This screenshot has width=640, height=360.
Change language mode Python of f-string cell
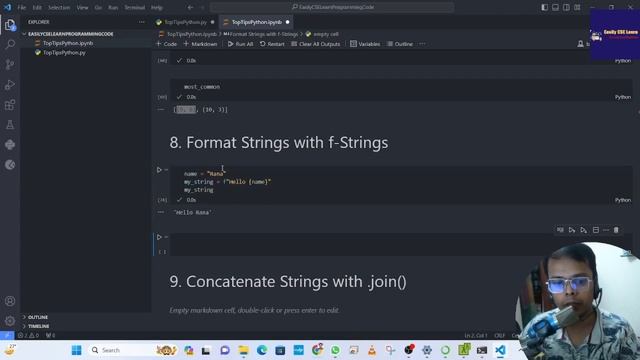622,200
